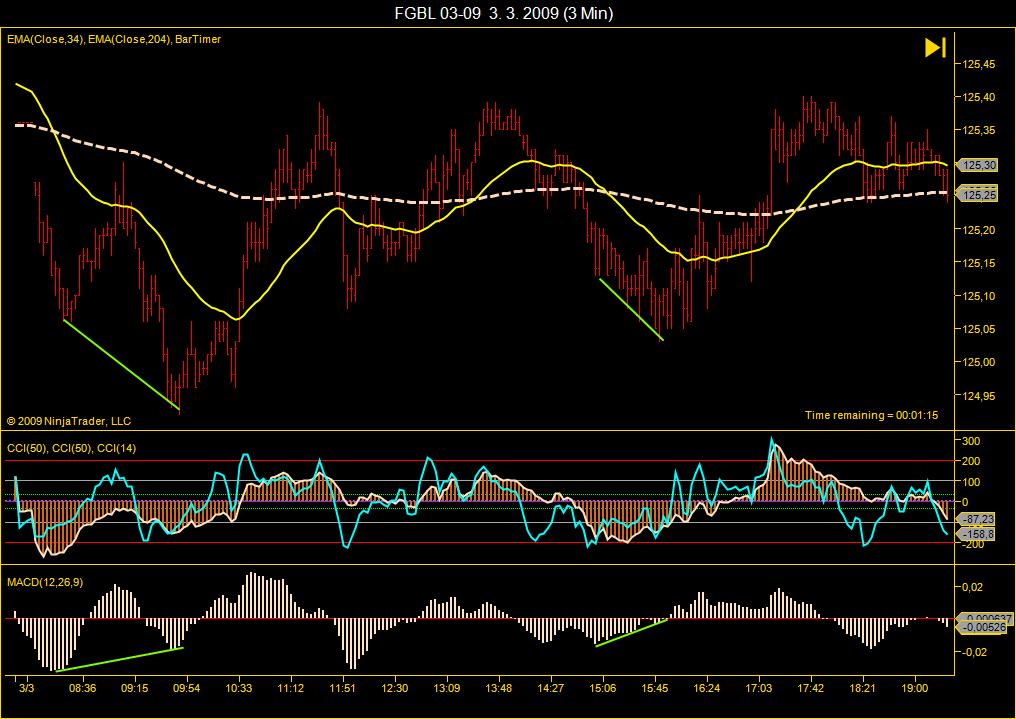Click the 09:54 time axis label
The image size is (1016, 719).
click(186, 688)
